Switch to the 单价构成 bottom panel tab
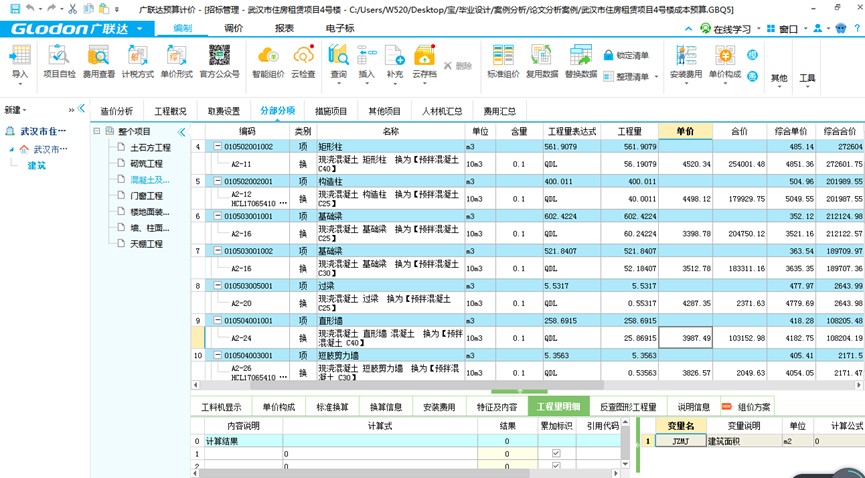This screenshot has height=478, width=865. [279, 407]
